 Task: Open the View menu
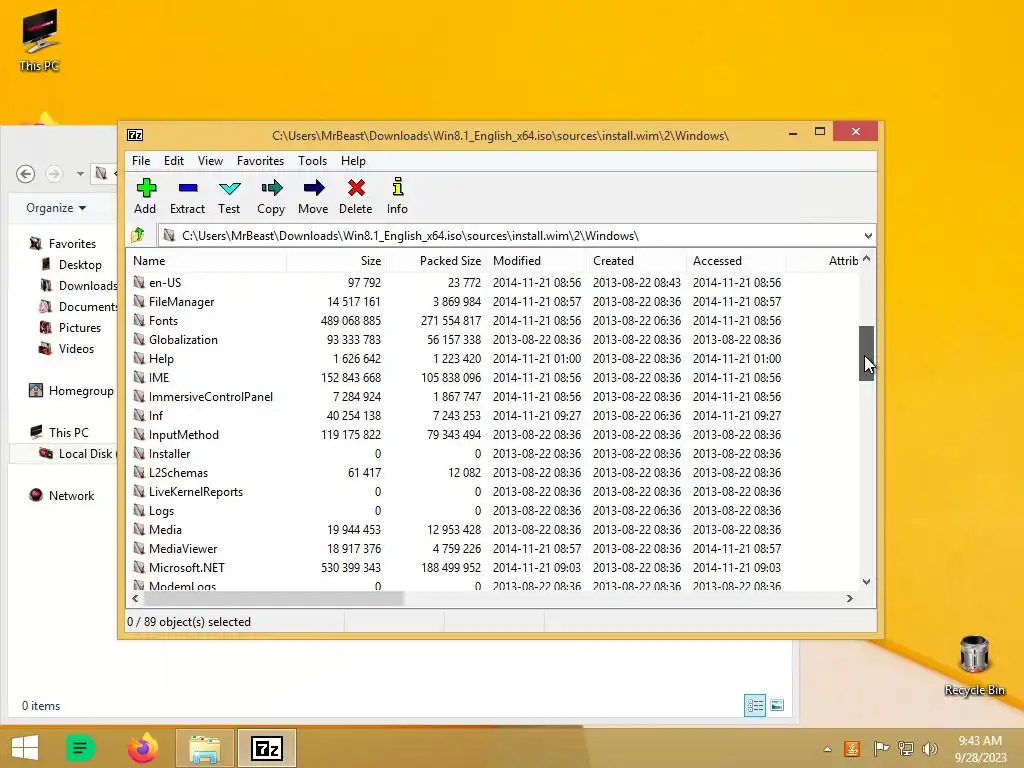click(x=210, y=161)
